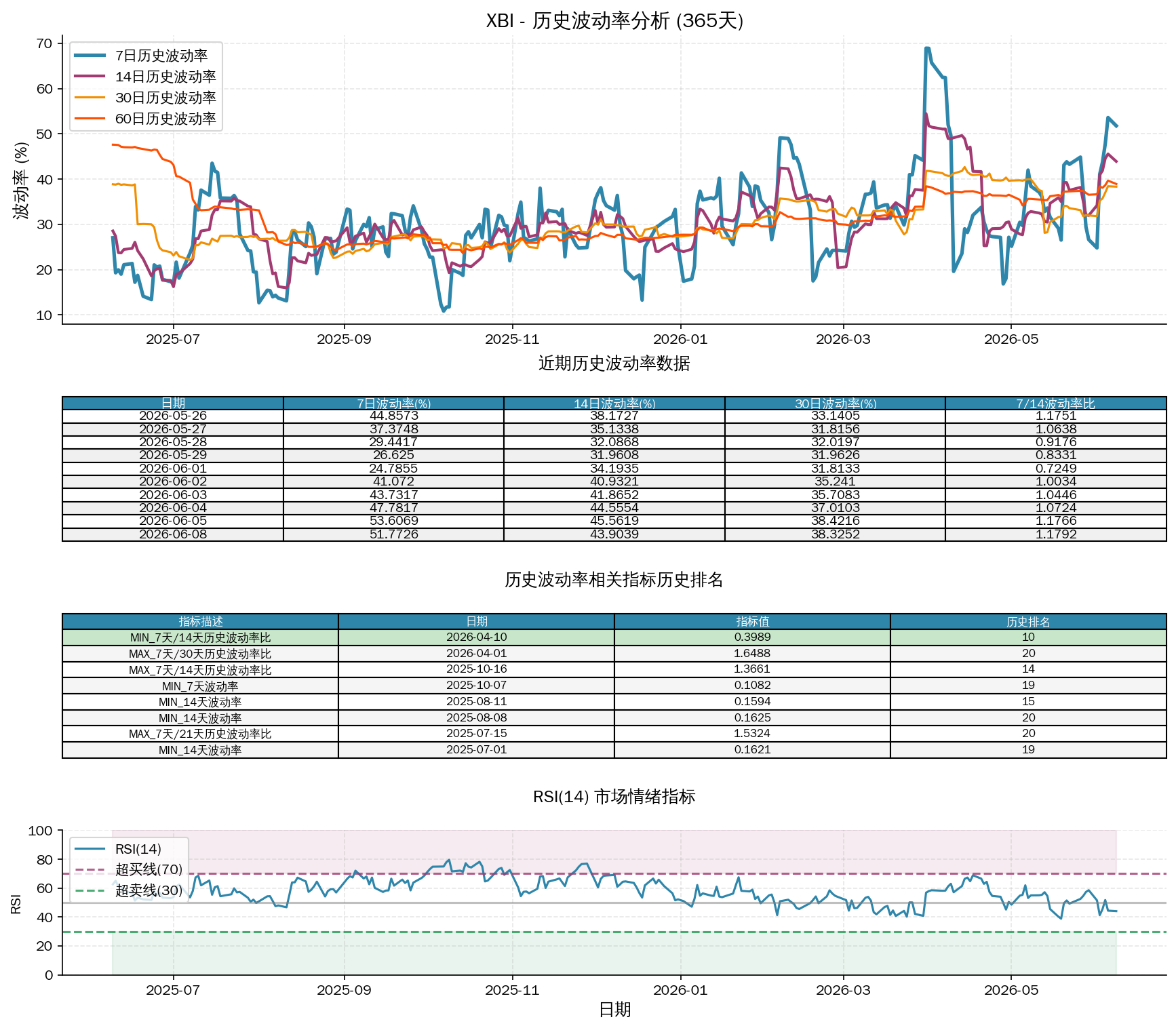Screen dimensions: 1176x1028
Task: Click the 超买线(70) legend entry
Action: [x=128, y=869]
